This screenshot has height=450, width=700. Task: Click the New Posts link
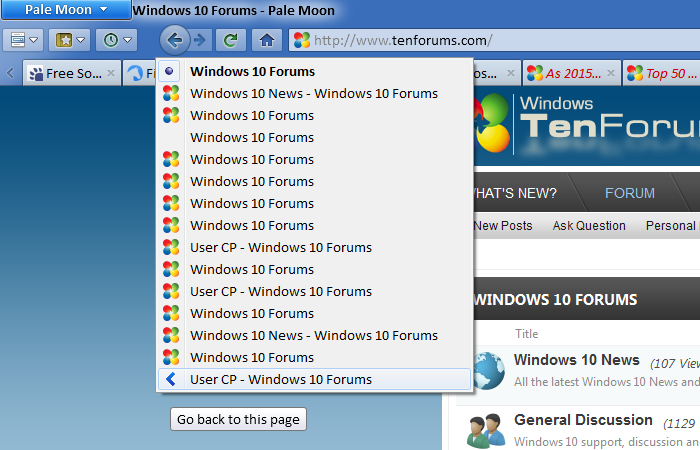click(x=503, y=225)
